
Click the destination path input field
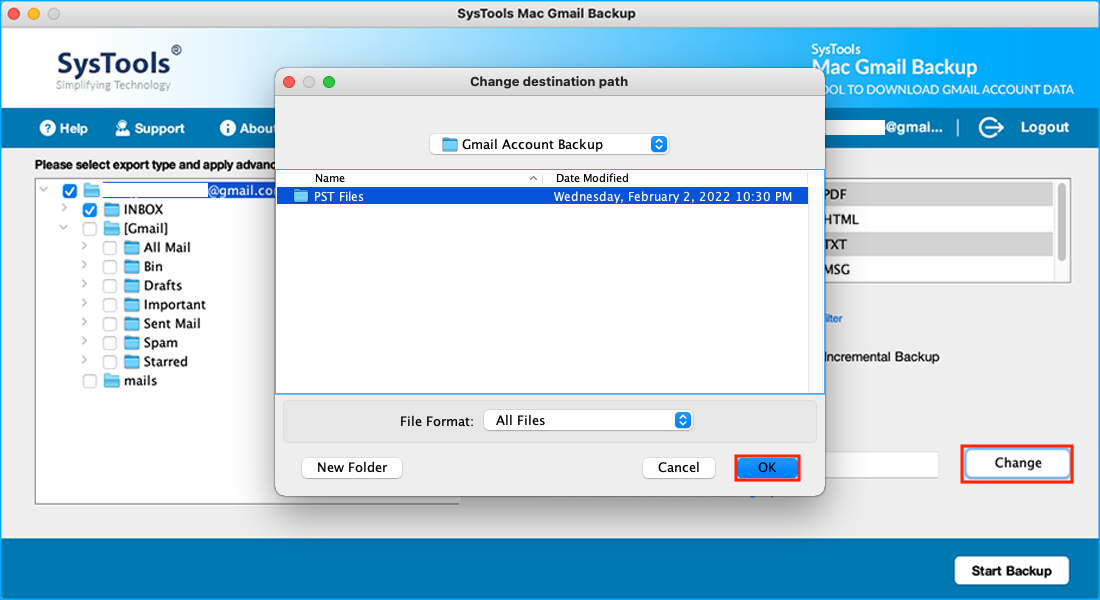(881, 465)
